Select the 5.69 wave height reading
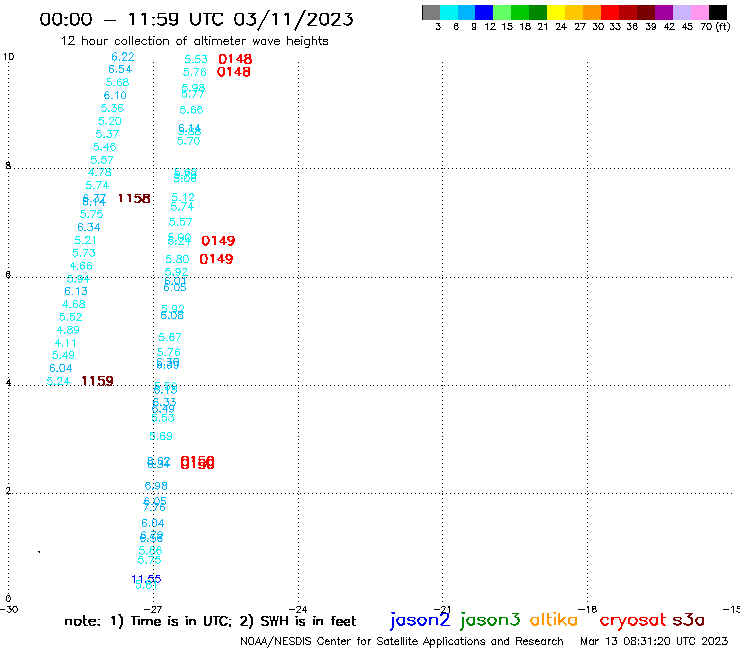 coord(161,436)
